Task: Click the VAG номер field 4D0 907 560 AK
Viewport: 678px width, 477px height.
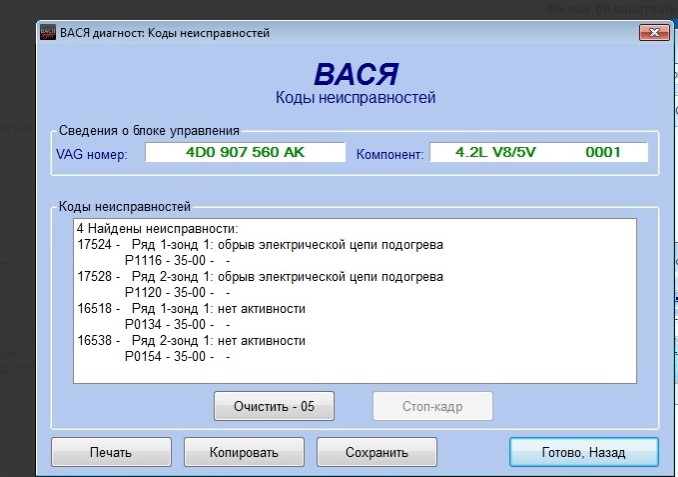Action: 245,153
